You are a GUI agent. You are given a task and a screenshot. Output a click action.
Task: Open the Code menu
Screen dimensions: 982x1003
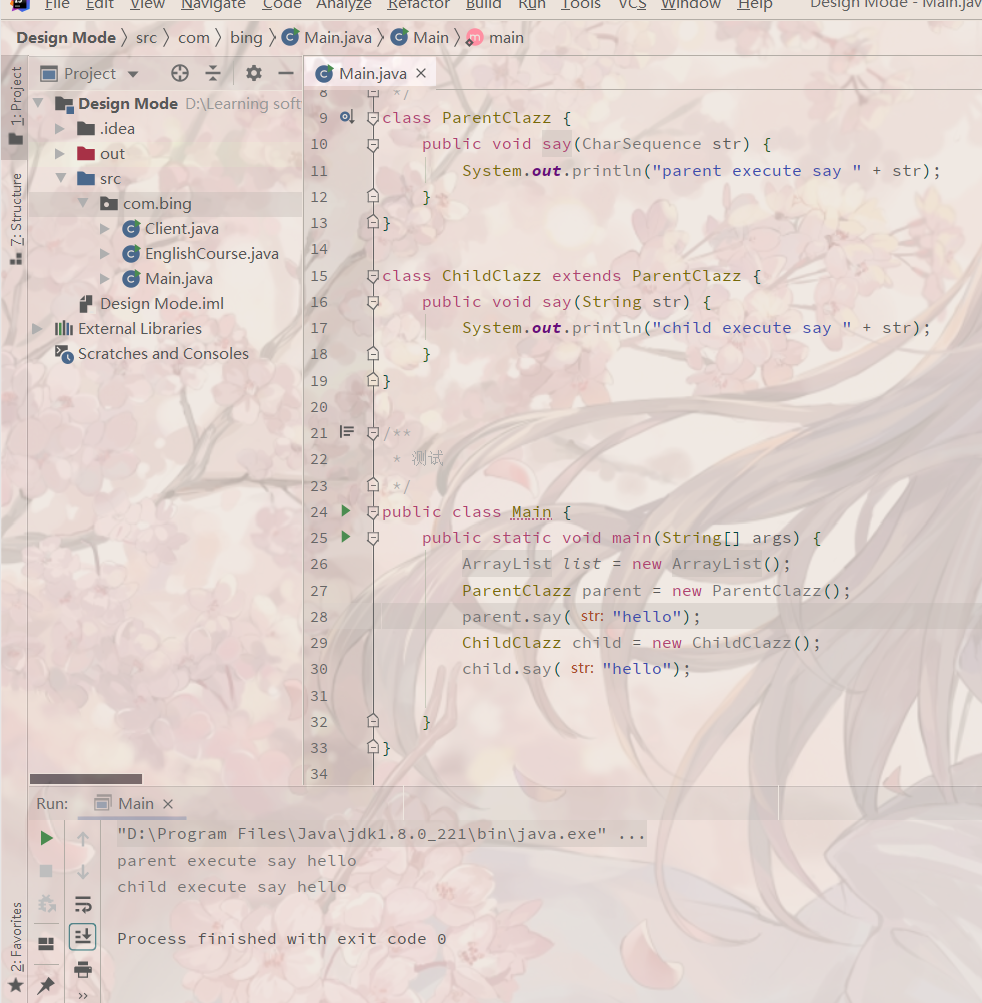282,5
